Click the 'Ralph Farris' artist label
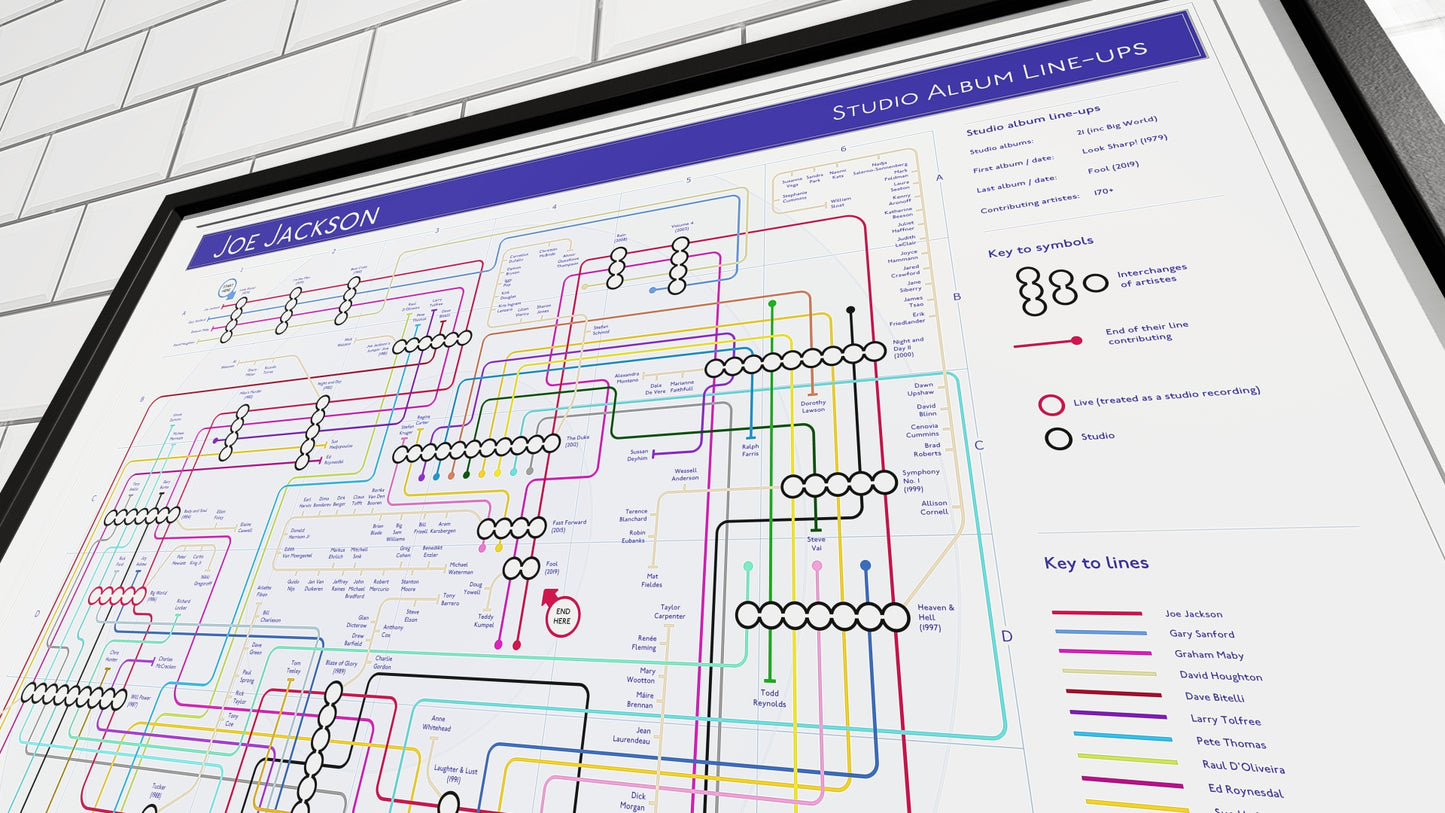Screen dimensions: 1445x813 [x=751, y=451]
